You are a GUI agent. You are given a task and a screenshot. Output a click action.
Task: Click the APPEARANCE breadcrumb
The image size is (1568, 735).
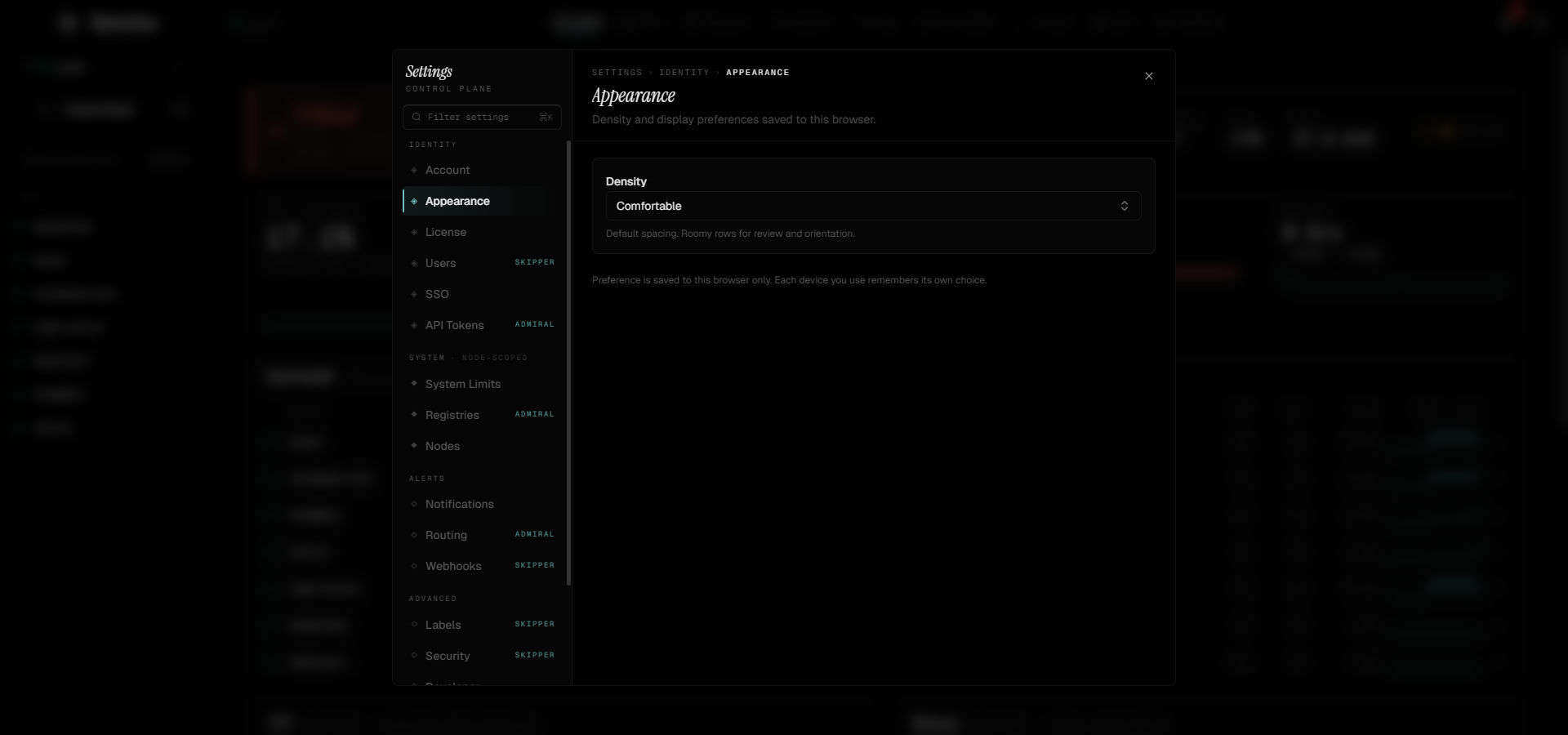(758, 73)
